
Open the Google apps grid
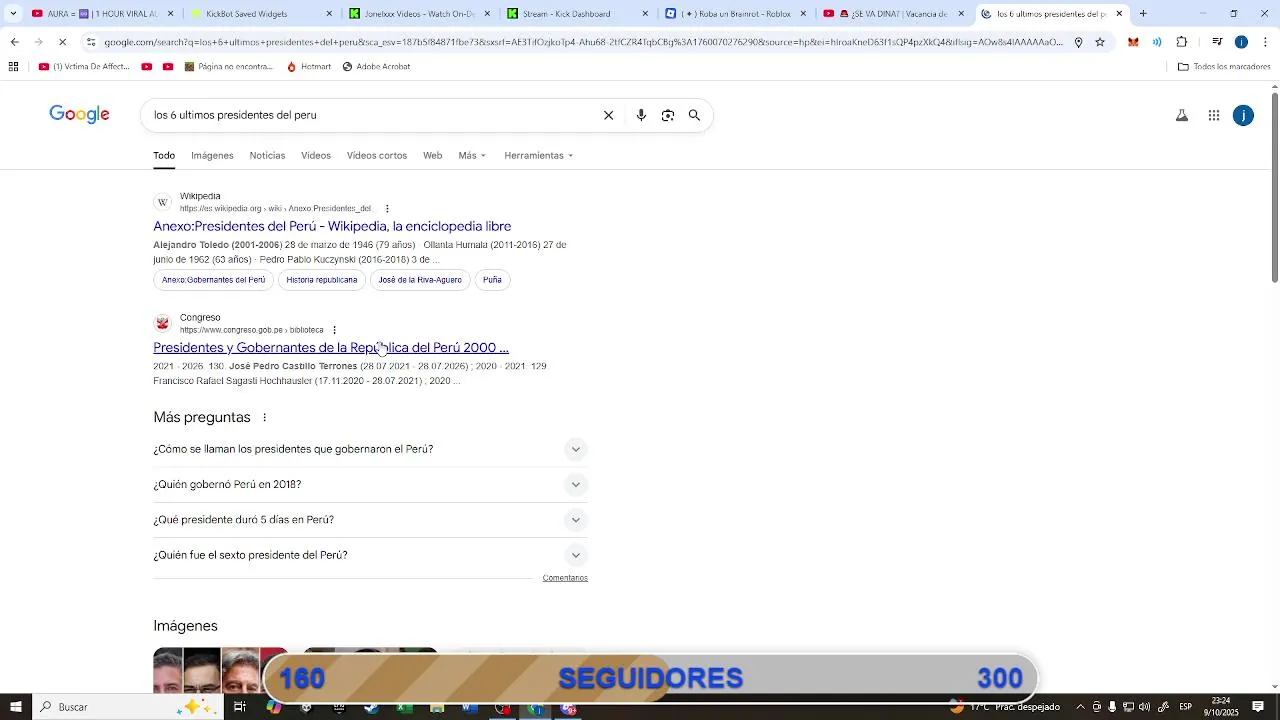pos(1214,115)
